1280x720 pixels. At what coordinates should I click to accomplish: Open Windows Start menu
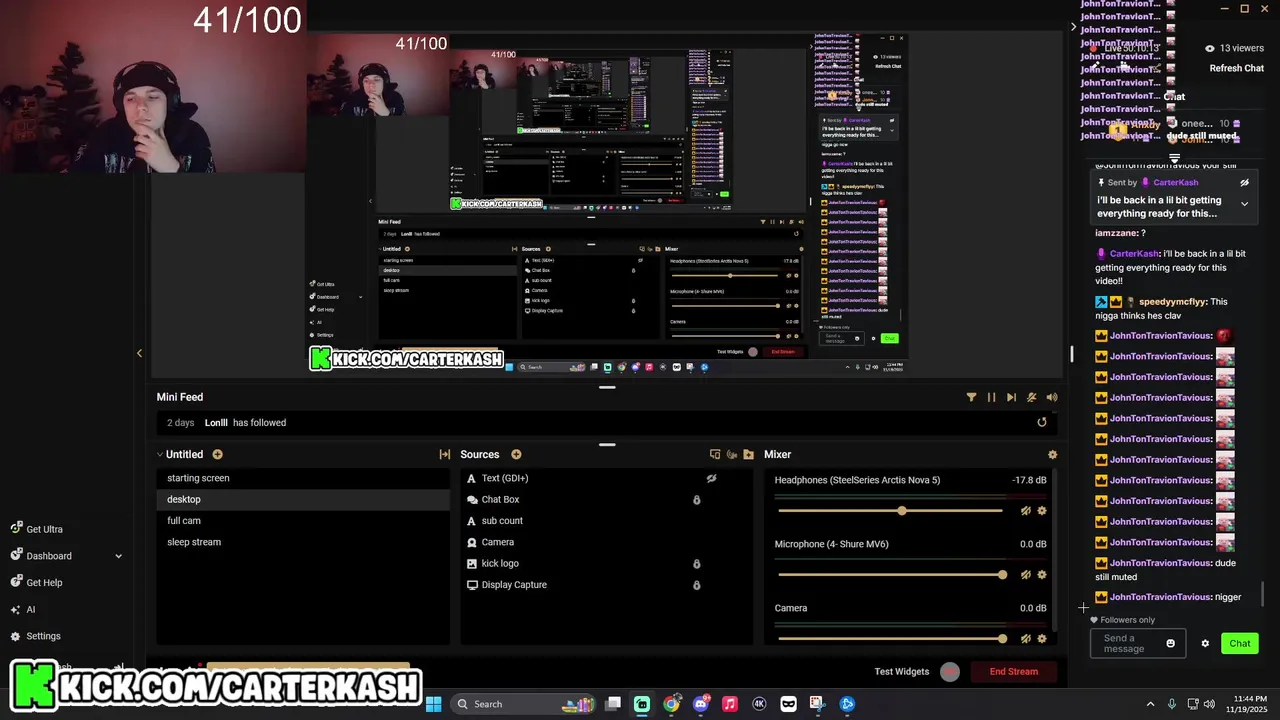click(434, 704)
